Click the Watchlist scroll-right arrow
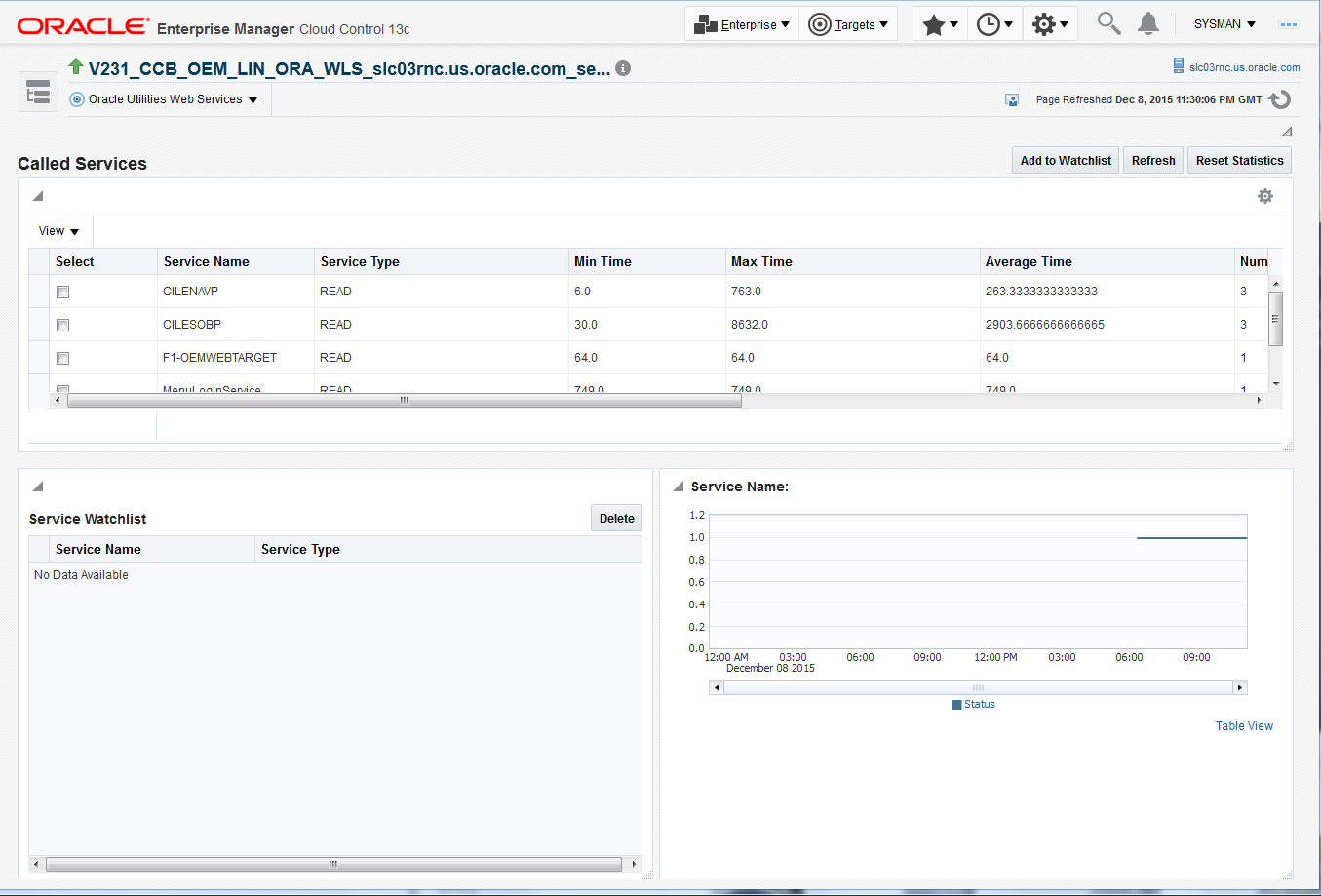 coord(634,864)
